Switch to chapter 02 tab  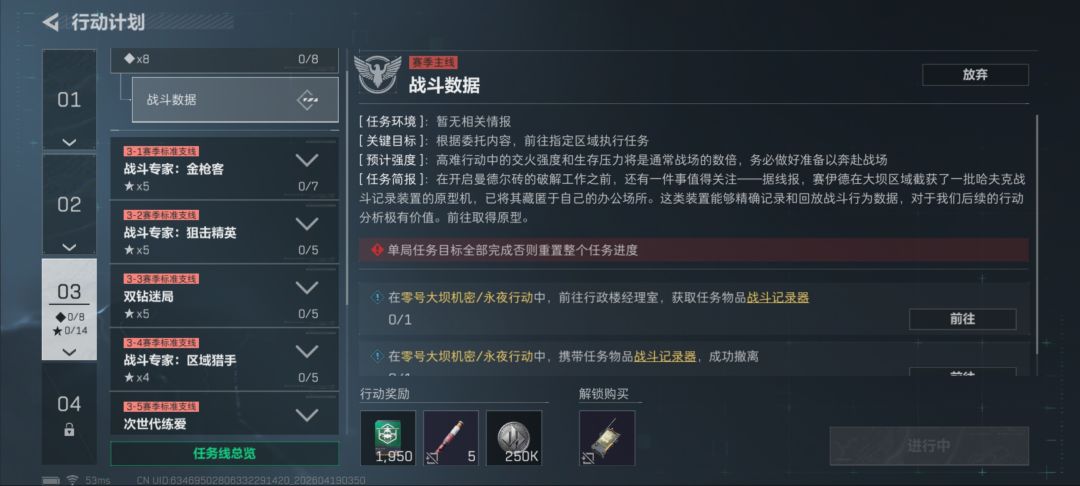[69, 204]
